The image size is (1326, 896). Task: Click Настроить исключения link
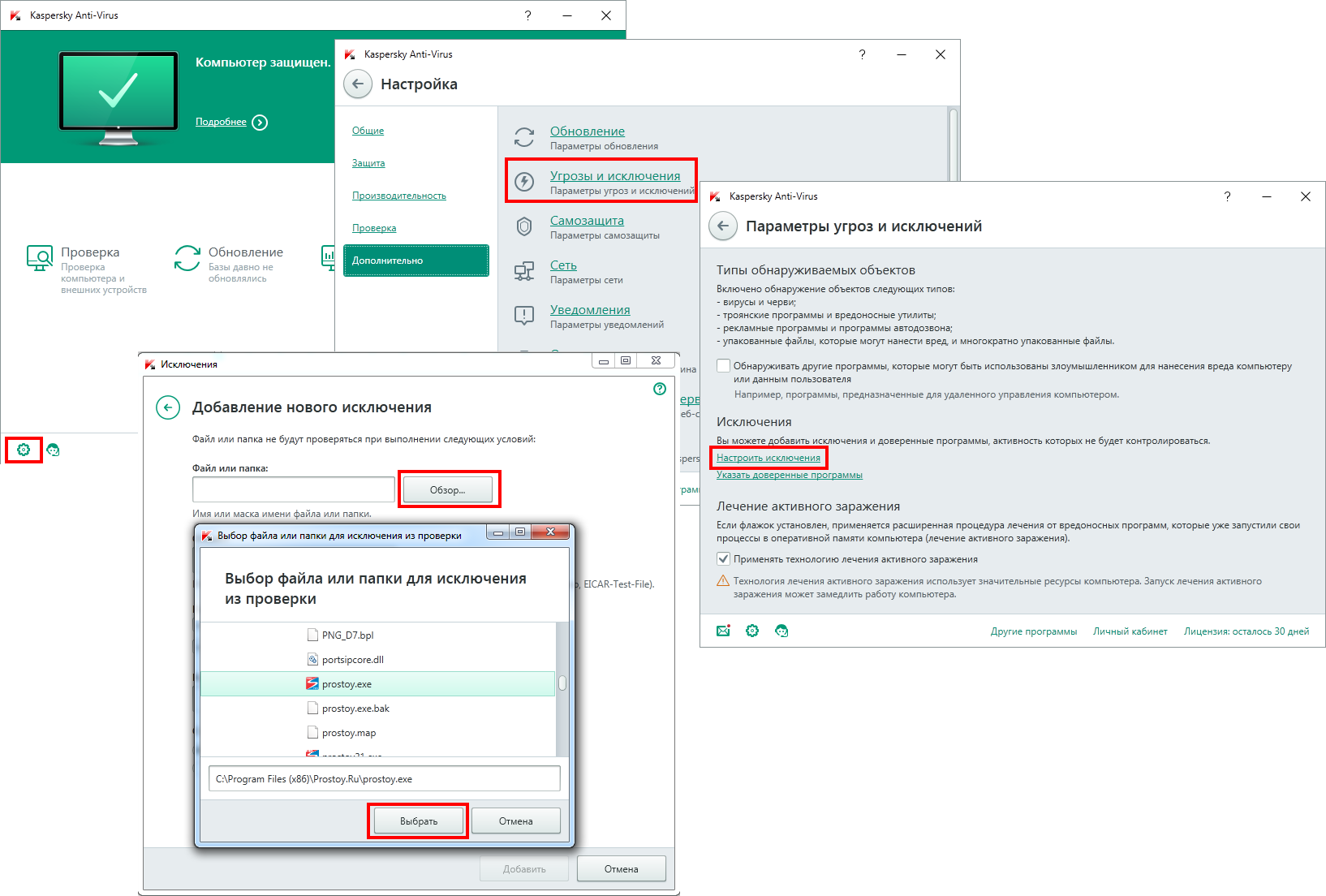768,458
